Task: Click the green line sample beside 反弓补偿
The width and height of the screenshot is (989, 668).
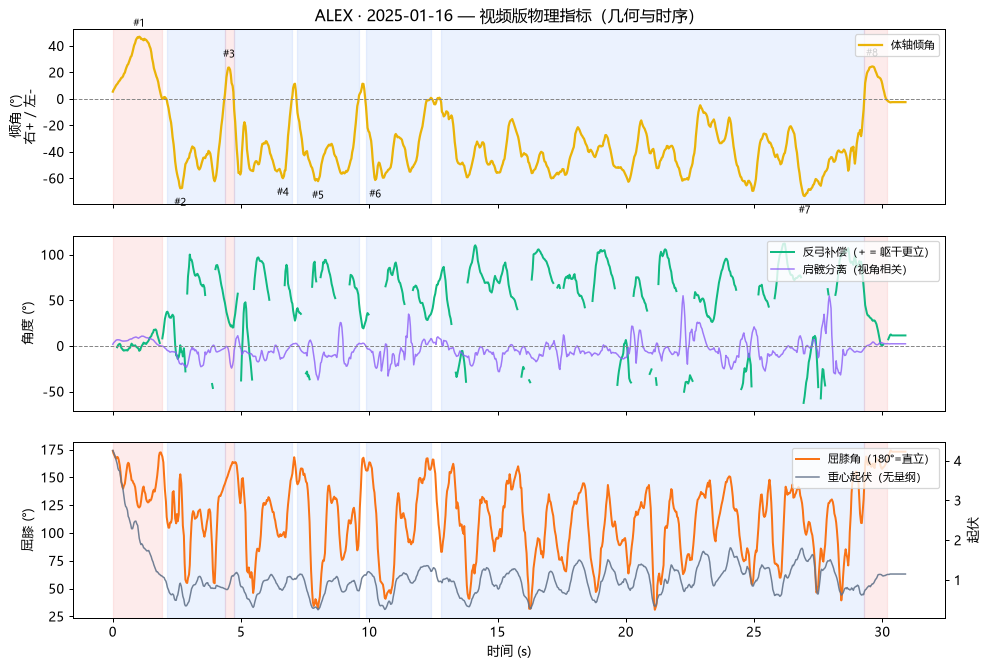Action: pyautogui.click(x=782, y=252)
